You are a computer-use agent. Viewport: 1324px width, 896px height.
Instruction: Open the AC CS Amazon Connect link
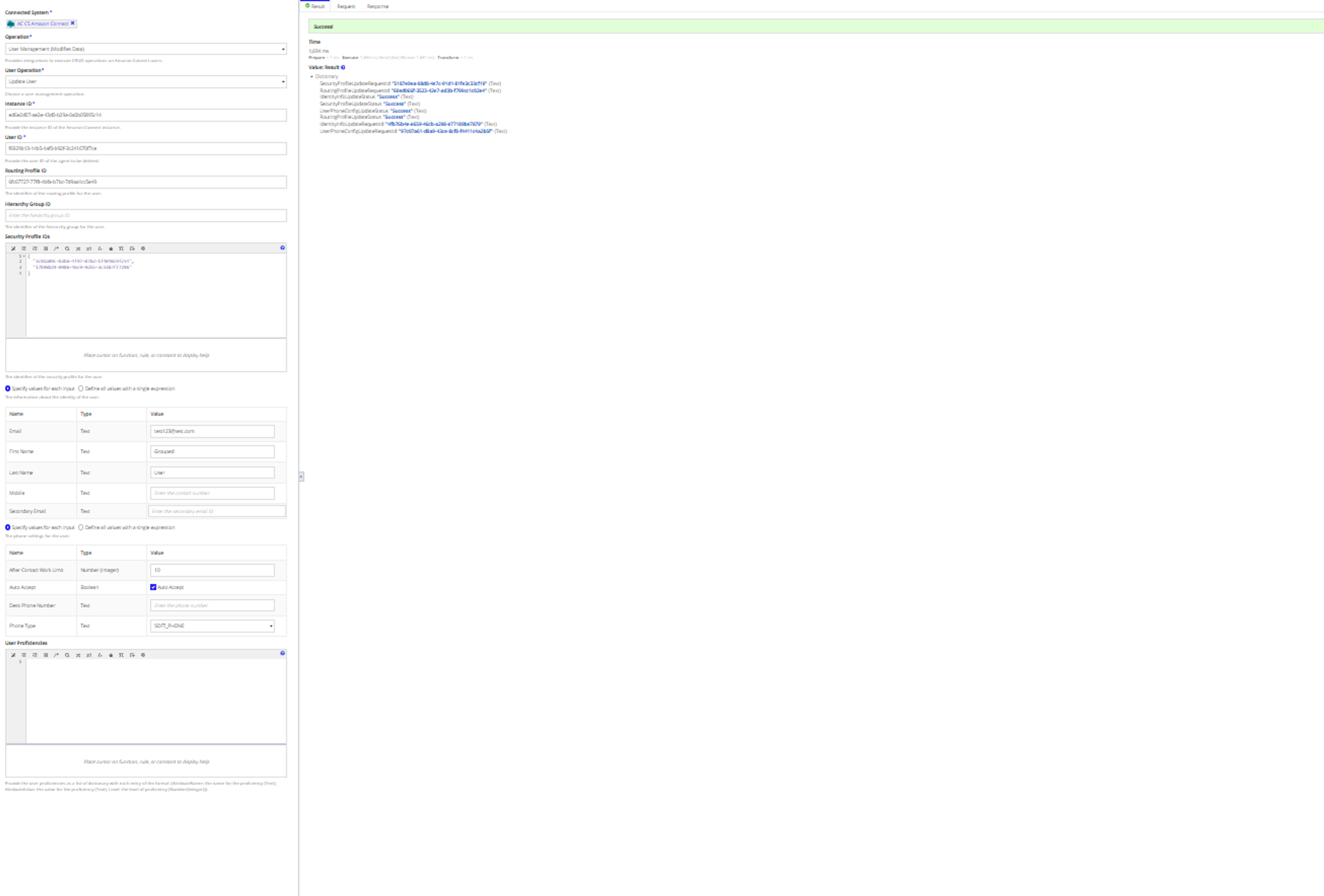tap(43, 24)
